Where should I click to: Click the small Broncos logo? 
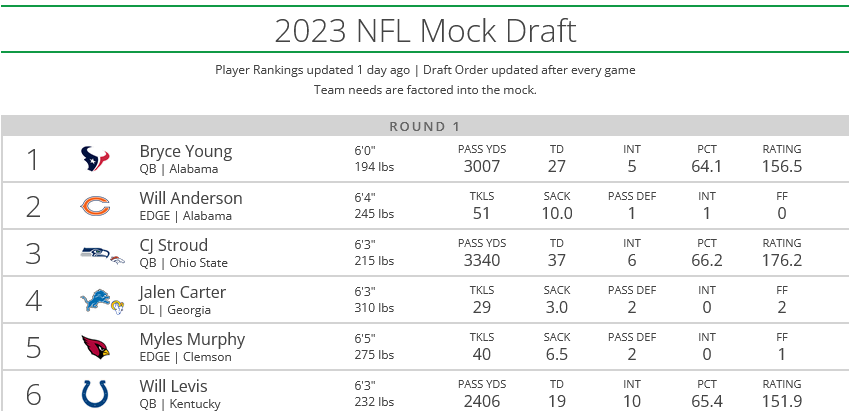[116, 259]
